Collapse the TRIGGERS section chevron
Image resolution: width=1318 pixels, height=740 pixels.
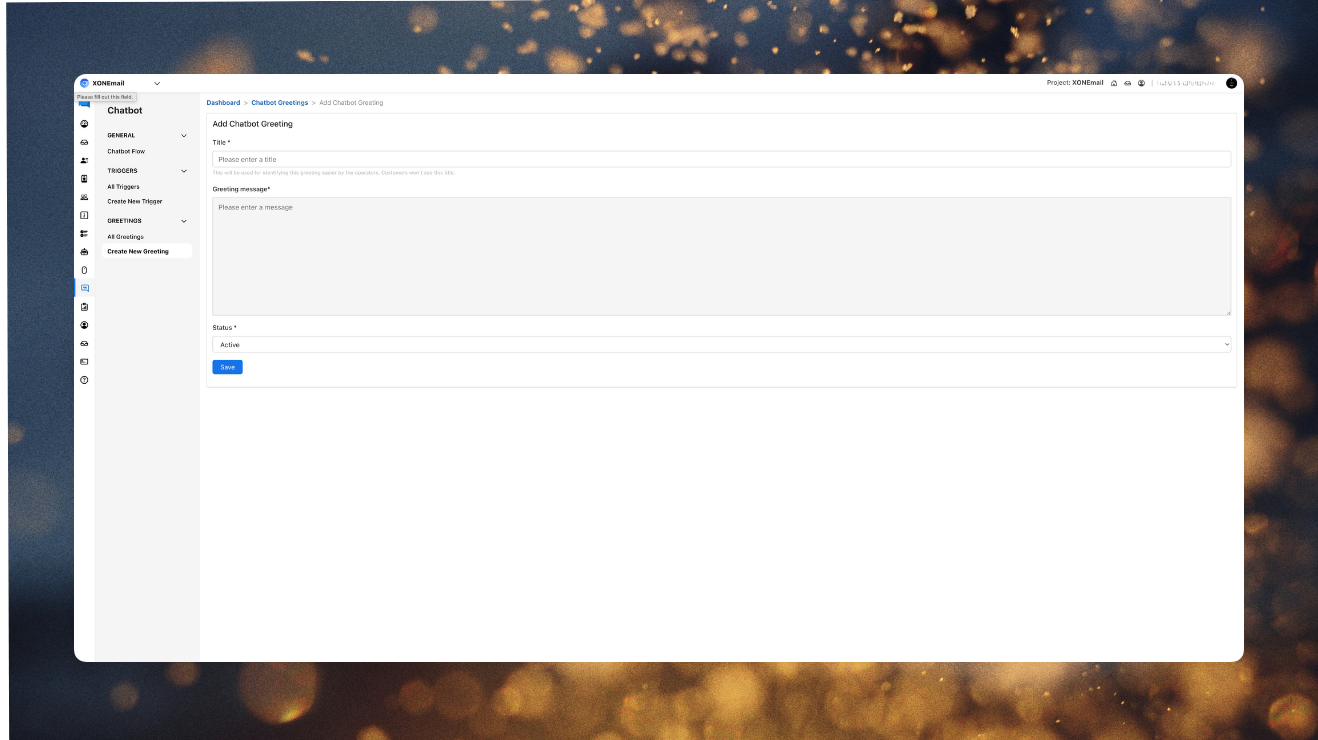[184, 171]
